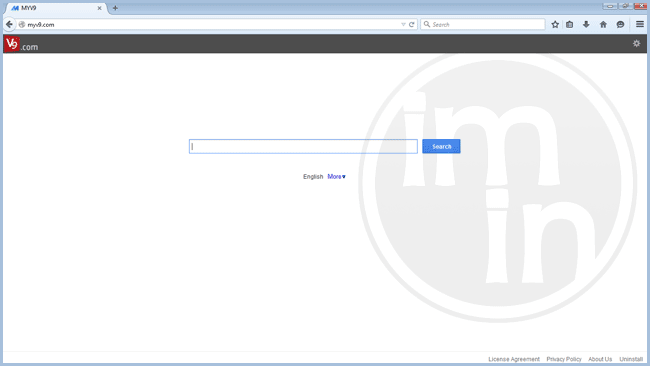Open a new tab with plus button
Viewport: 650px width, 366px height.
(x=115, y=8)
